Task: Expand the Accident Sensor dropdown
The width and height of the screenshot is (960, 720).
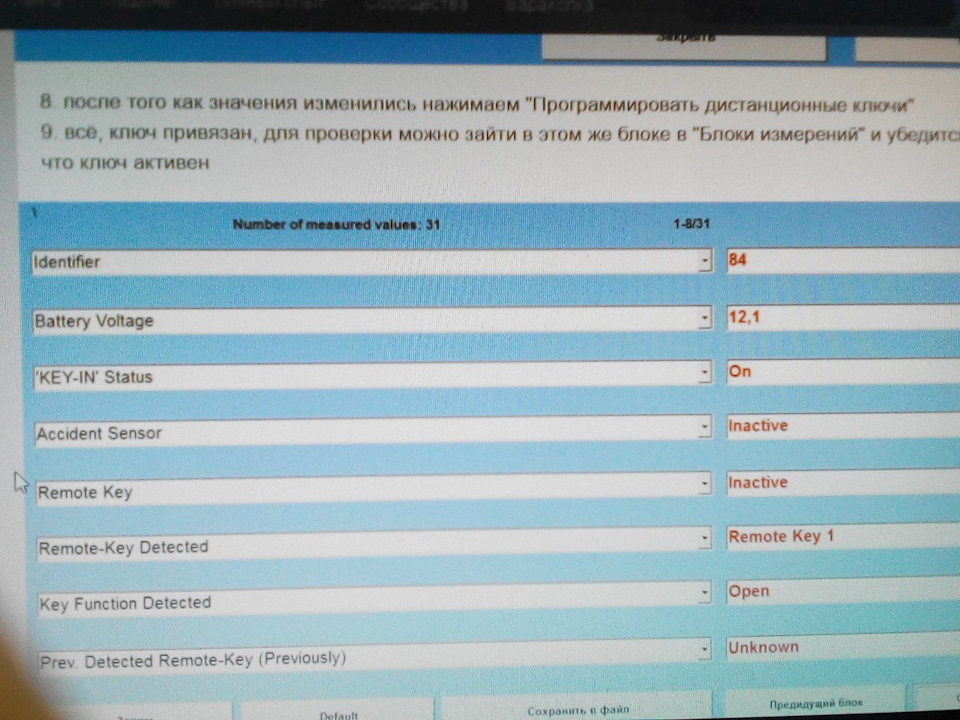Action: (705, 426)
